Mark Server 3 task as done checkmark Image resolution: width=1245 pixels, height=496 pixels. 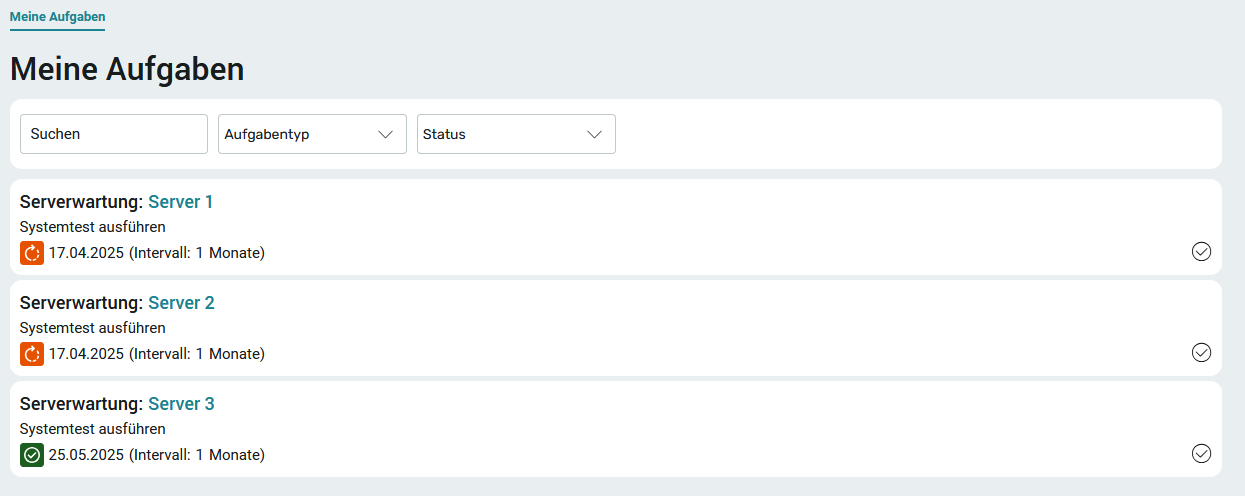coord(1201,454)
